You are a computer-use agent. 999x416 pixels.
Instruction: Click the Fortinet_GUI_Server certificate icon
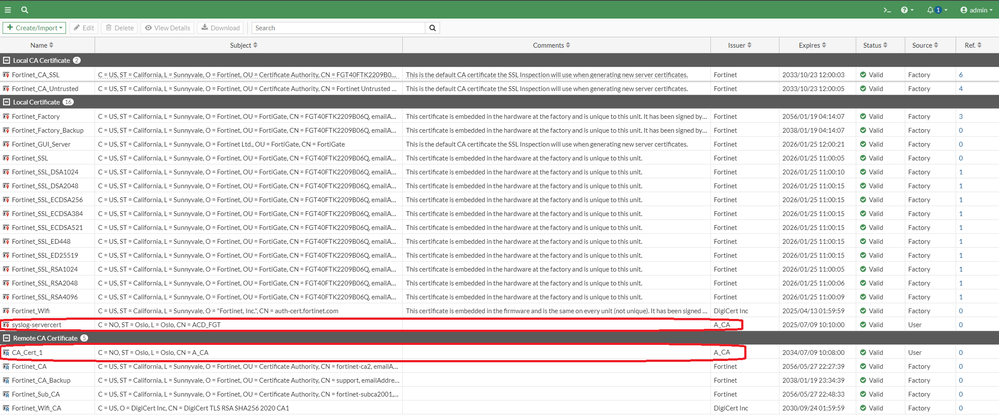coord(6,145)
